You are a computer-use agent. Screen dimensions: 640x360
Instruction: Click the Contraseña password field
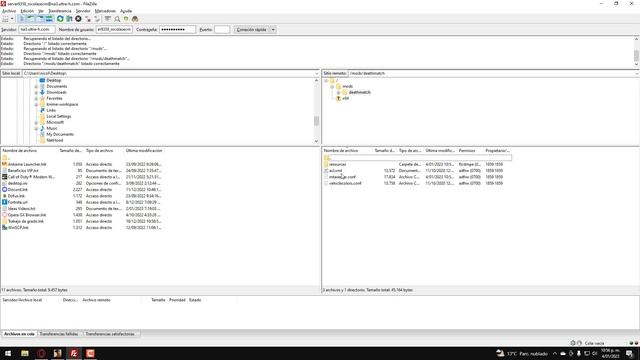pyautogui.click(x=177, y=30)
